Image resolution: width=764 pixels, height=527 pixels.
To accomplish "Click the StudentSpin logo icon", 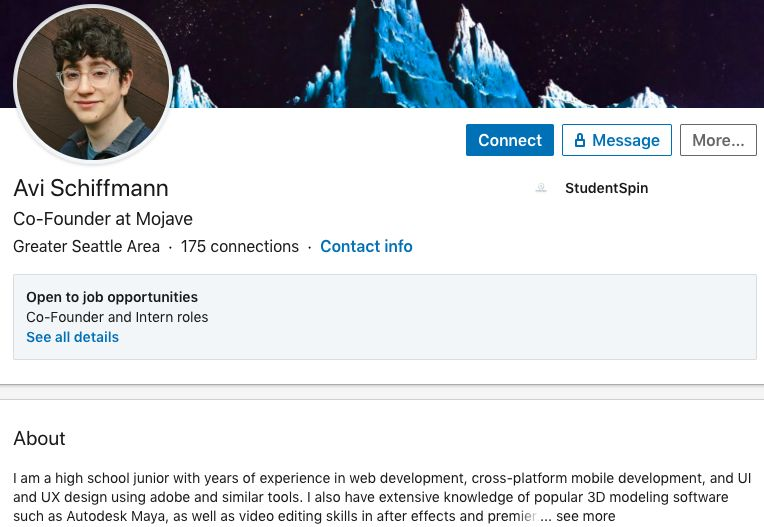I will pyautogui.click(x=541, y=188).
